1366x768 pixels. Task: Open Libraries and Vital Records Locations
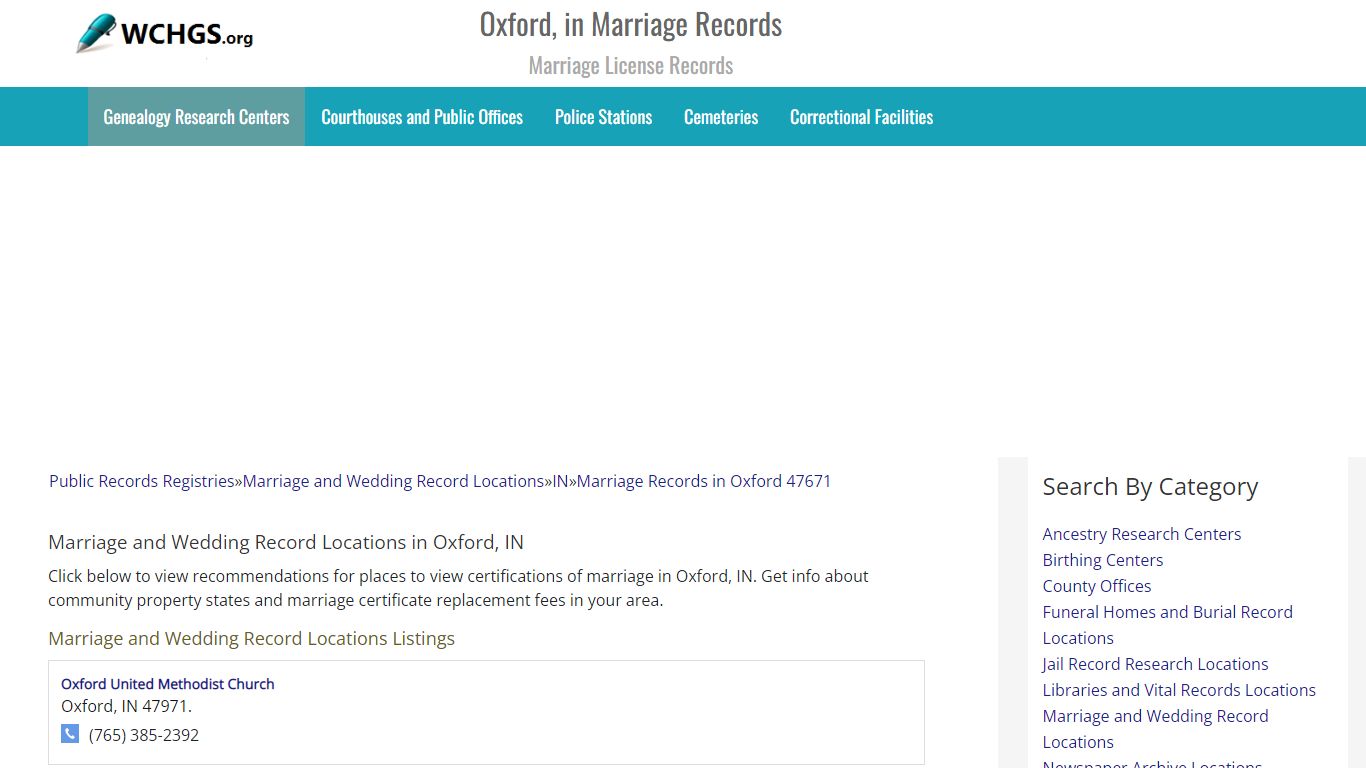[x=1179, y=690]
